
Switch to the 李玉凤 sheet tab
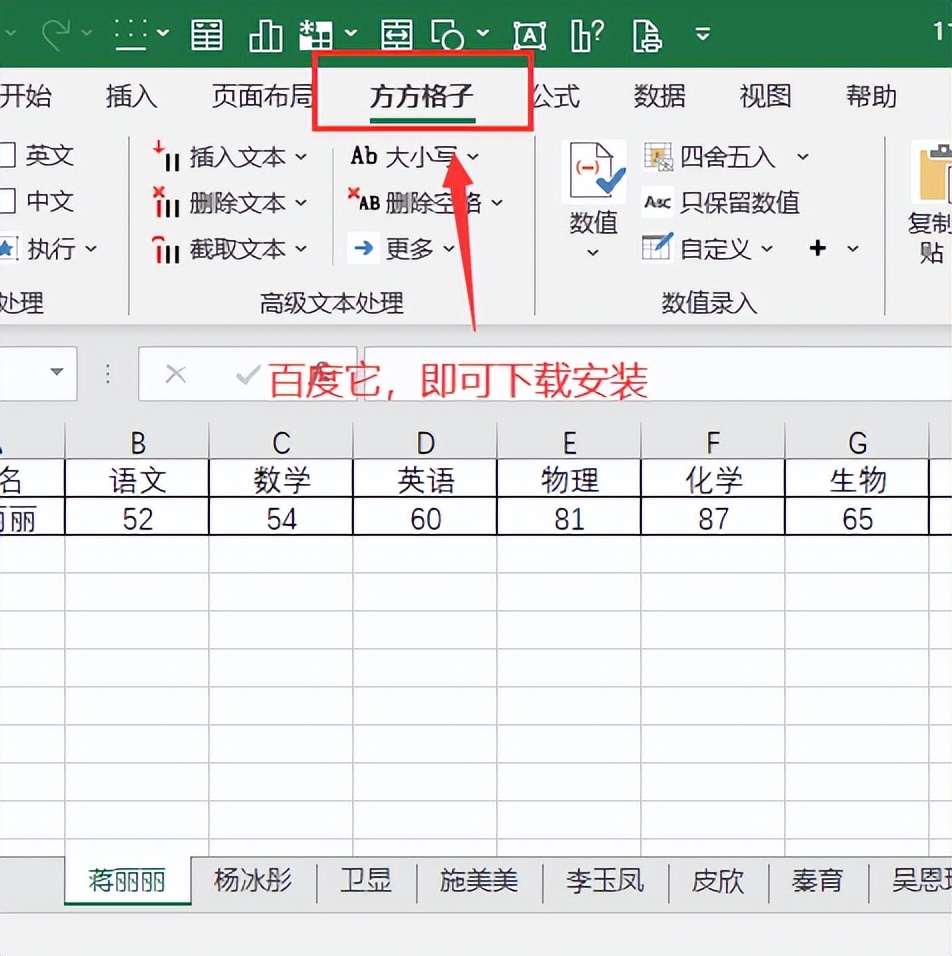click(604, 880)
